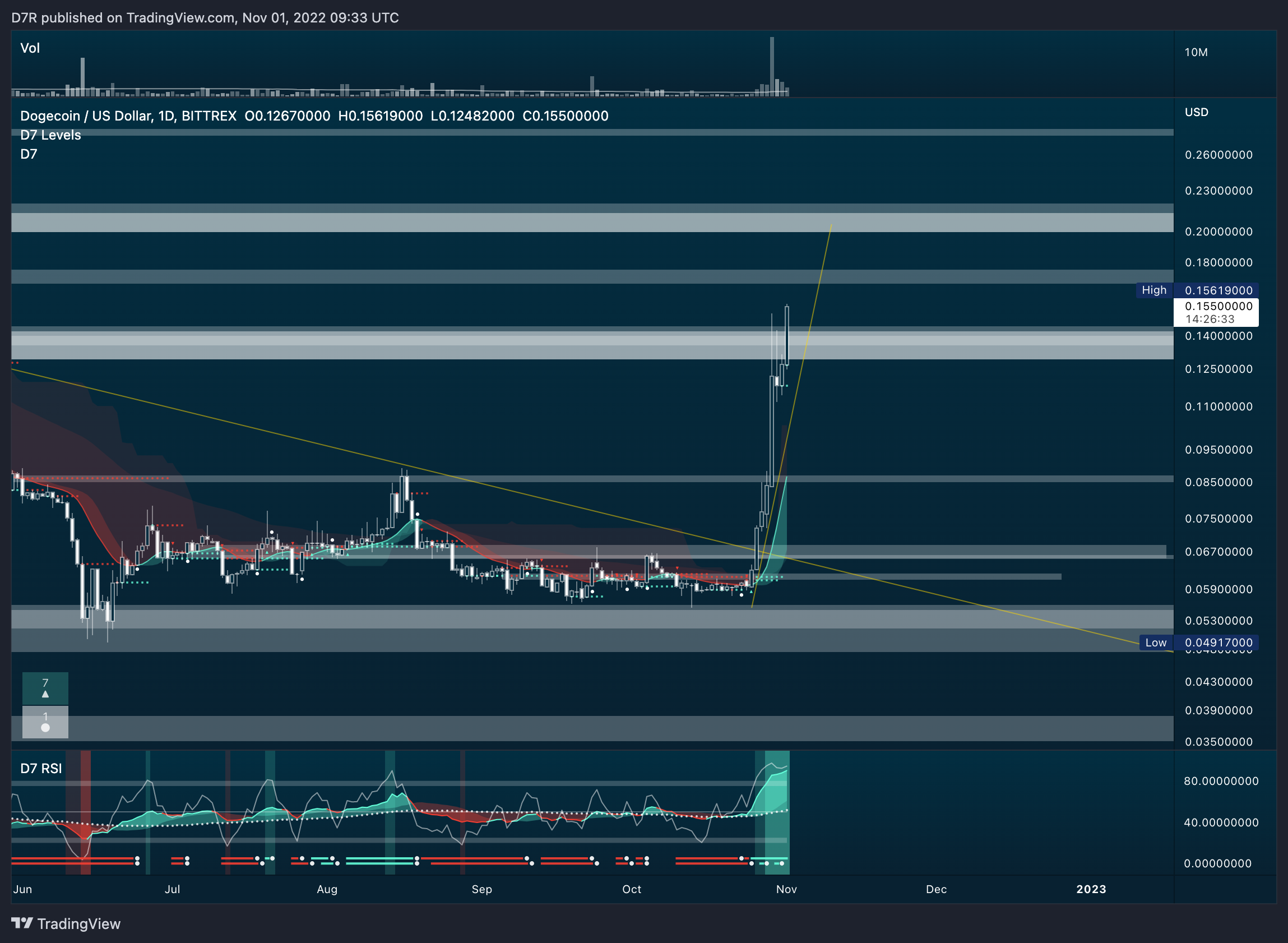This screenshot has height=943, width=1288.
Task: Click the 'D7R published on TradingView.com' header text
Action: [123, 18]
